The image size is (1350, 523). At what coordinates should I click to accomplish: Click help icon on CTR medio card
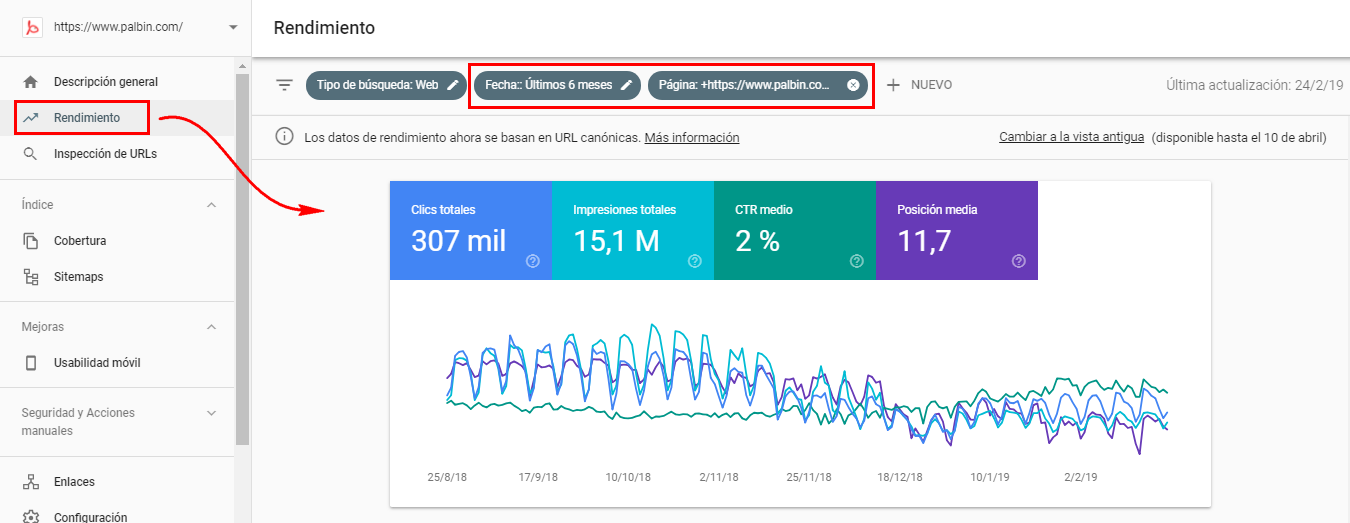857,261
